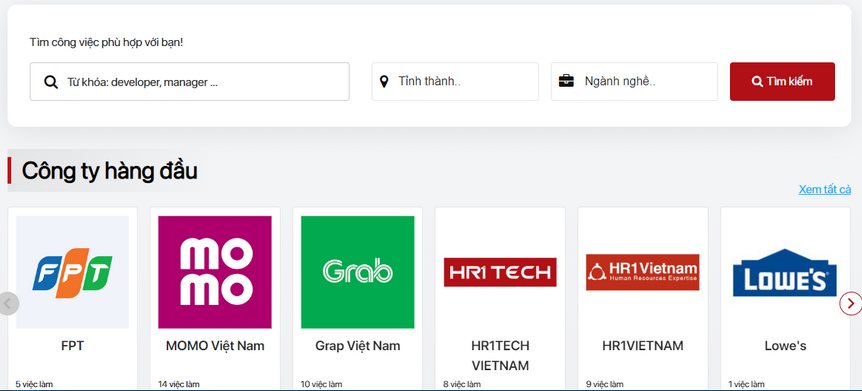Click the keyword search input field
862x391 pixels.
click(190, 81)
